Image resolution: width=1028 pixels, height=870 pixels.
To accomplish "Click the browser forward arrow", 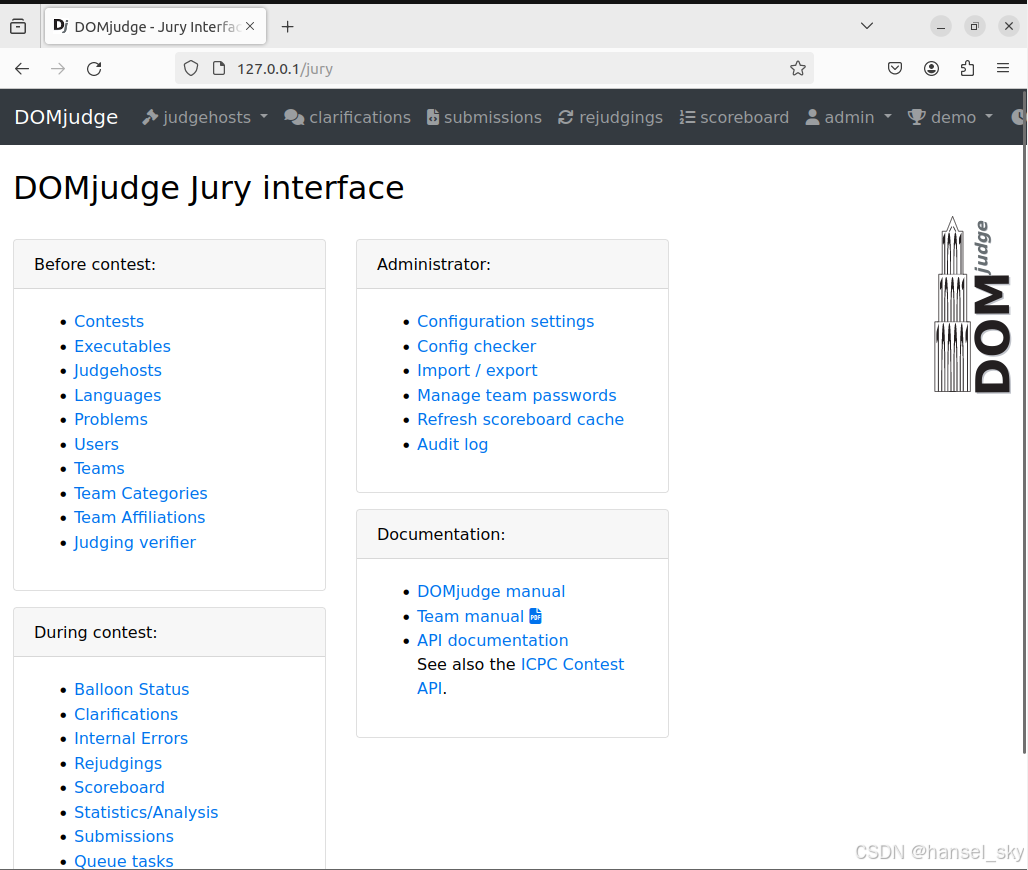I will [58, 69].
